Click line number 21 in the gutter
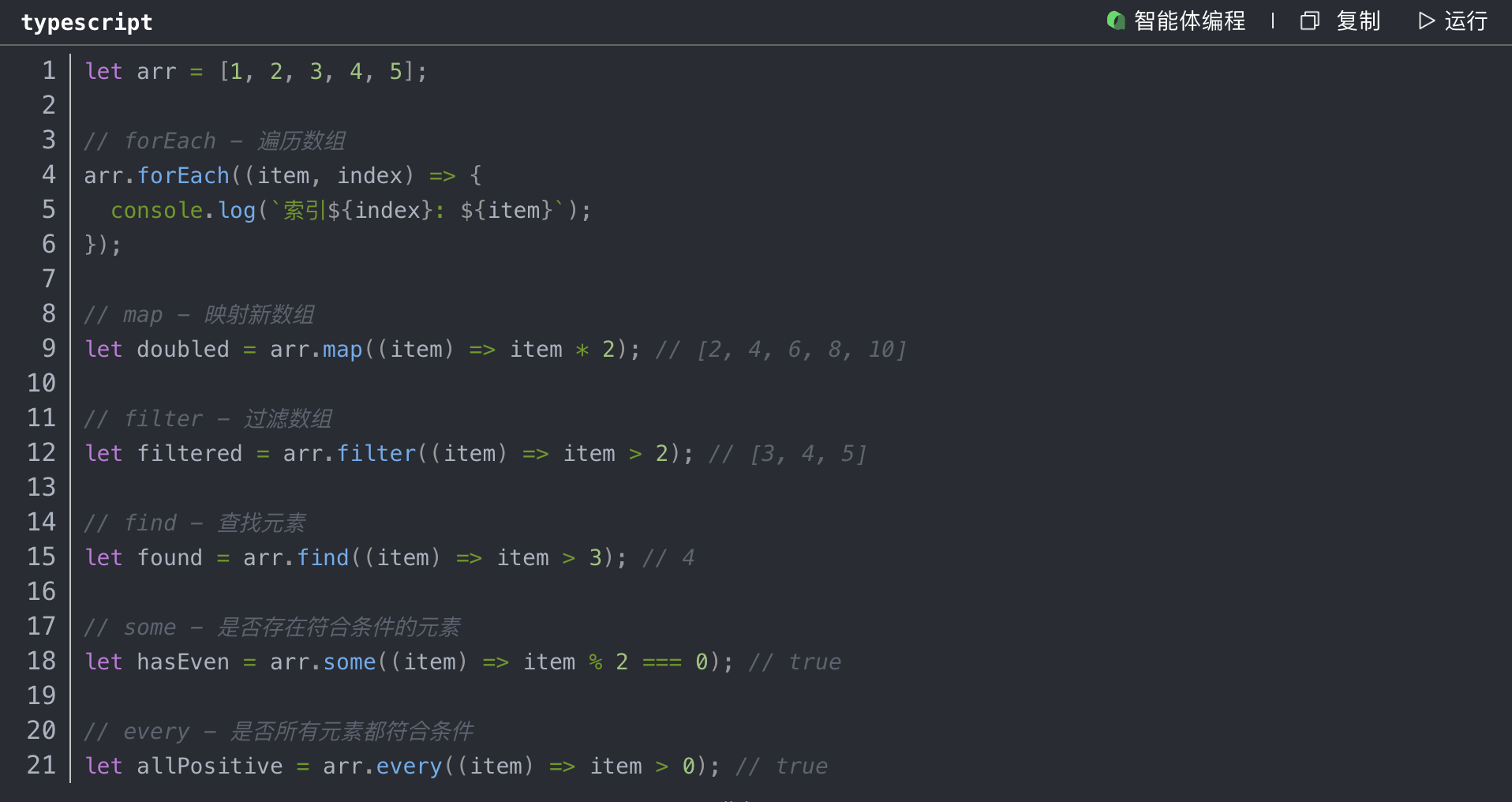 pyautogui.click(x=41, y=766)
